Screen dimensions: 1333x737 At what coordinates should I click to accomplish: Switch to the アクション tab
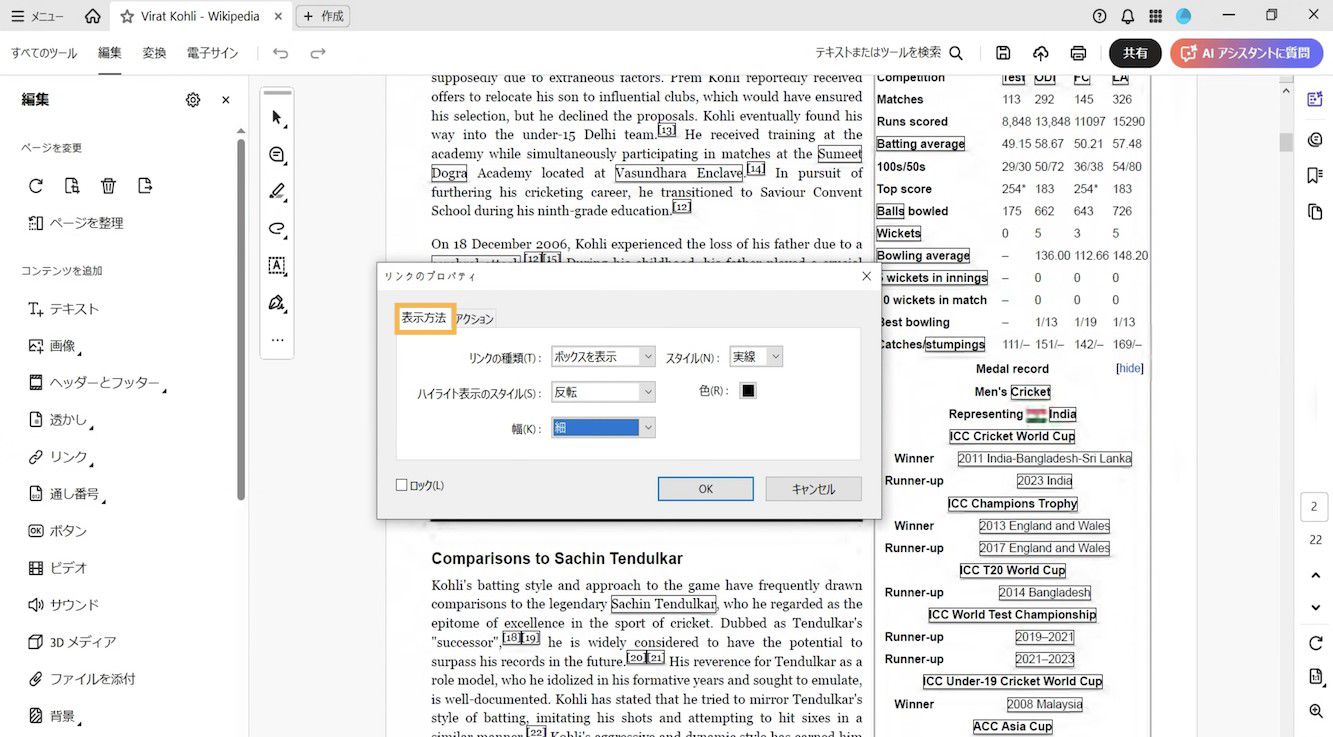coord(475,318)
